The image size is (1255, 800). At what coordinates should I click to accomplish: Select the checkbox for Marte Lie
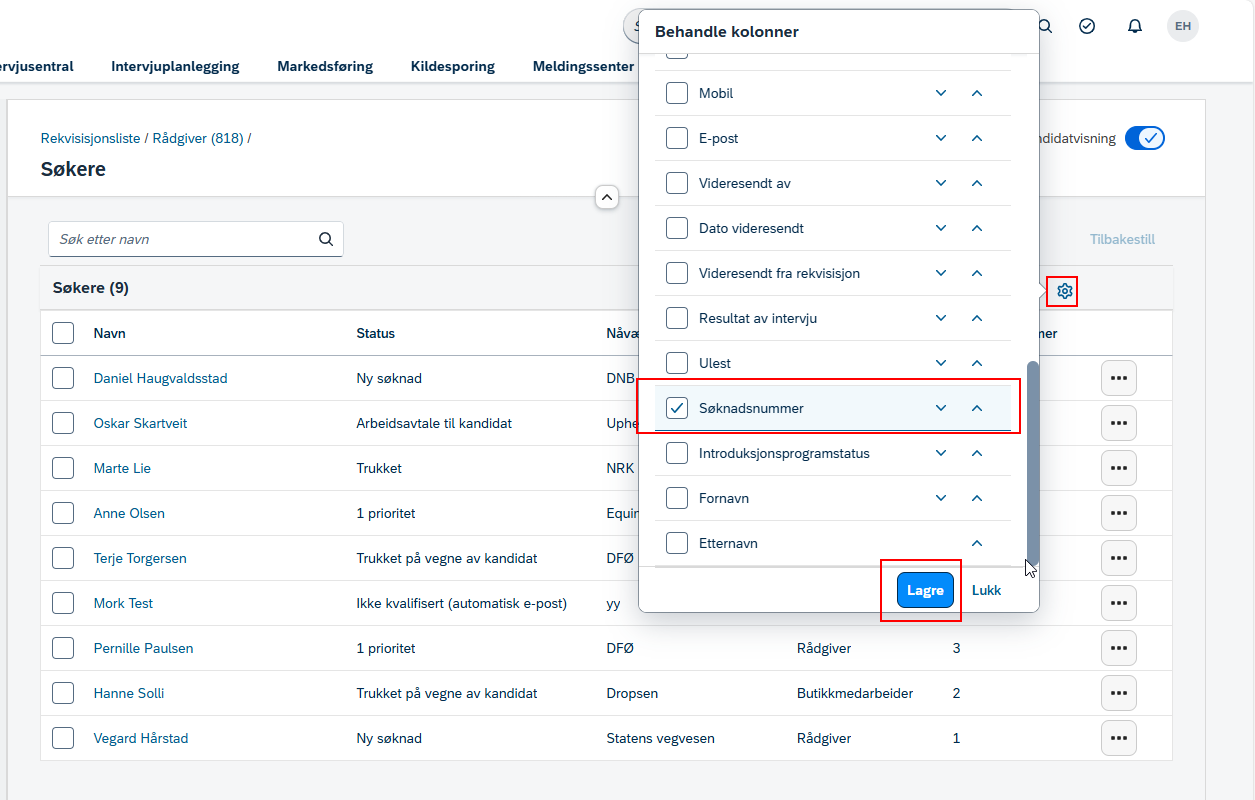click(x=63, y=468)
